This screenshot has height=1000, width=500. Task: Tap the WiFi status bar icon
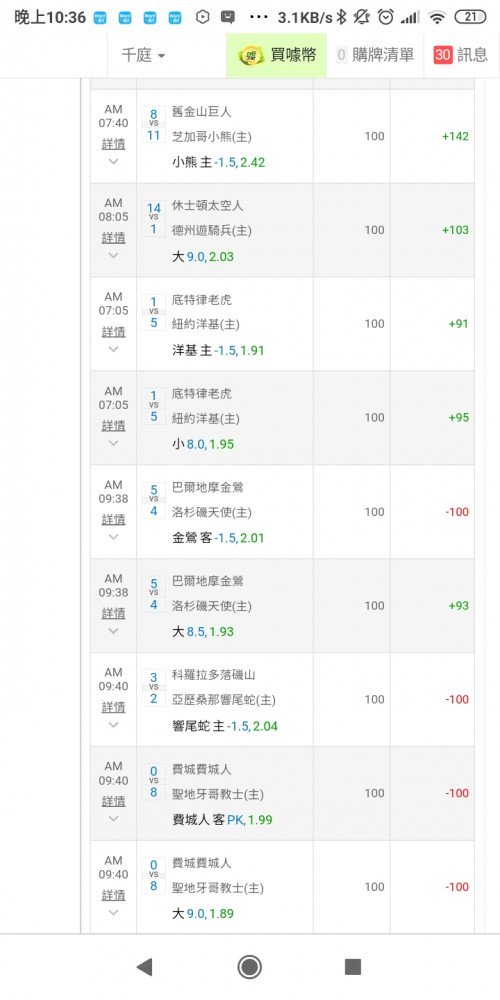[438, 17]
